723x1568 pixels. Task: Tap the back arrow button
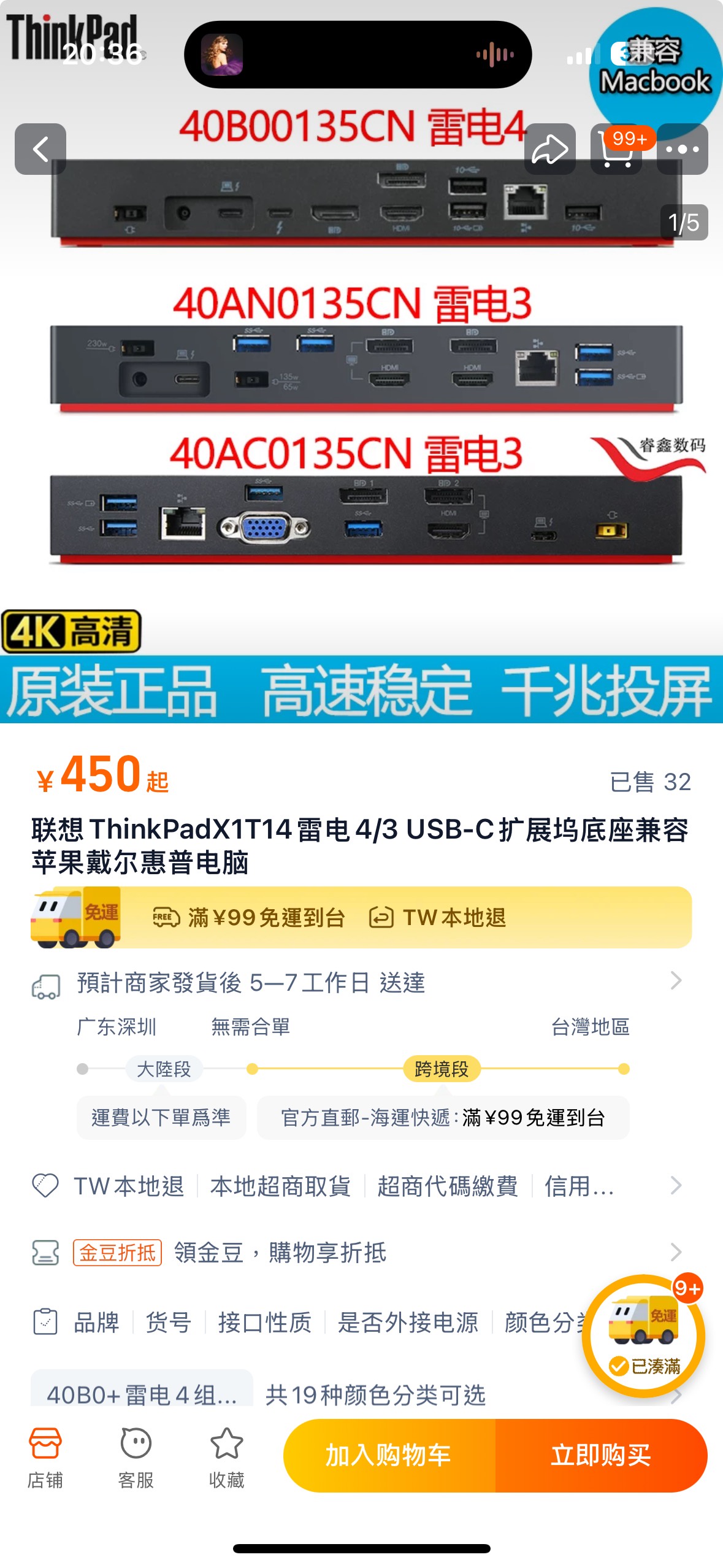(x=40, y=149)
